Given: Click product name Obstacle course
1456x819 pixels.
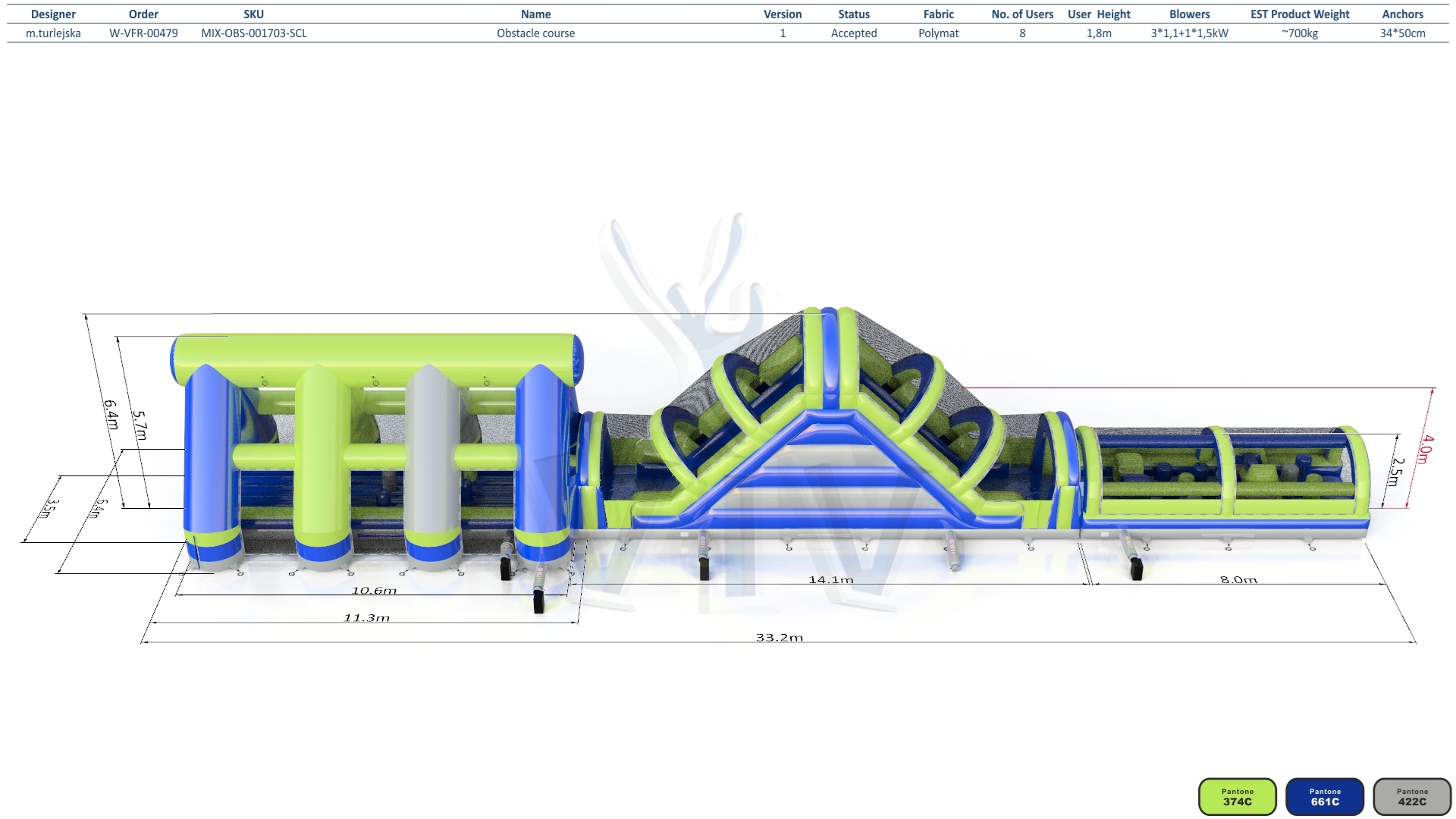Looking at the screenshot, I should coord(536,33).
